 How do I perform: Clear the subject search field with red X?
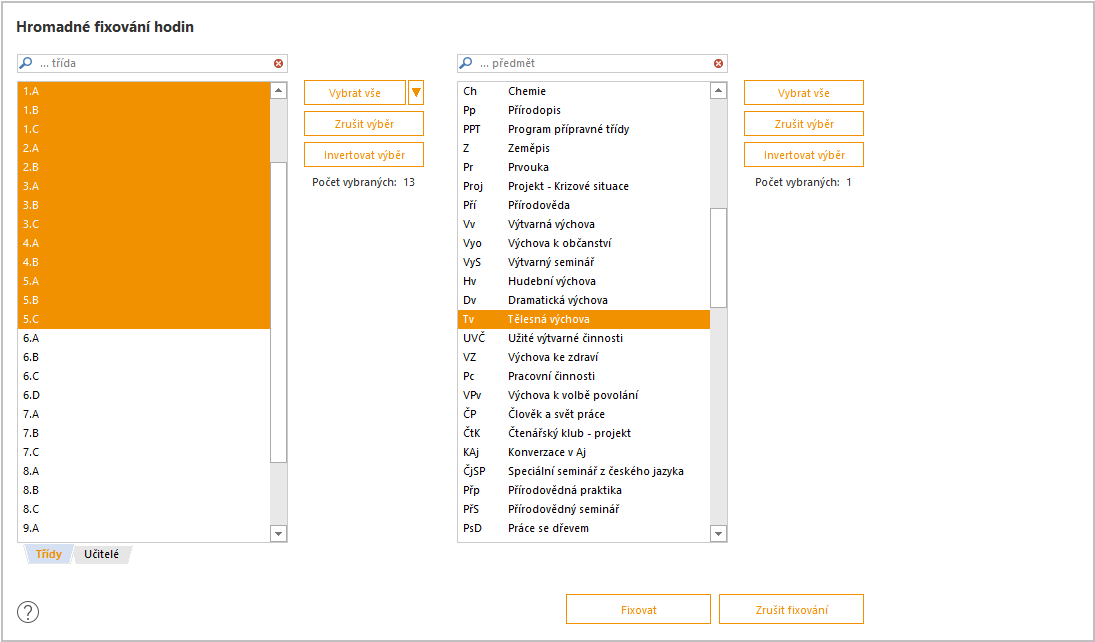[719, 64]
